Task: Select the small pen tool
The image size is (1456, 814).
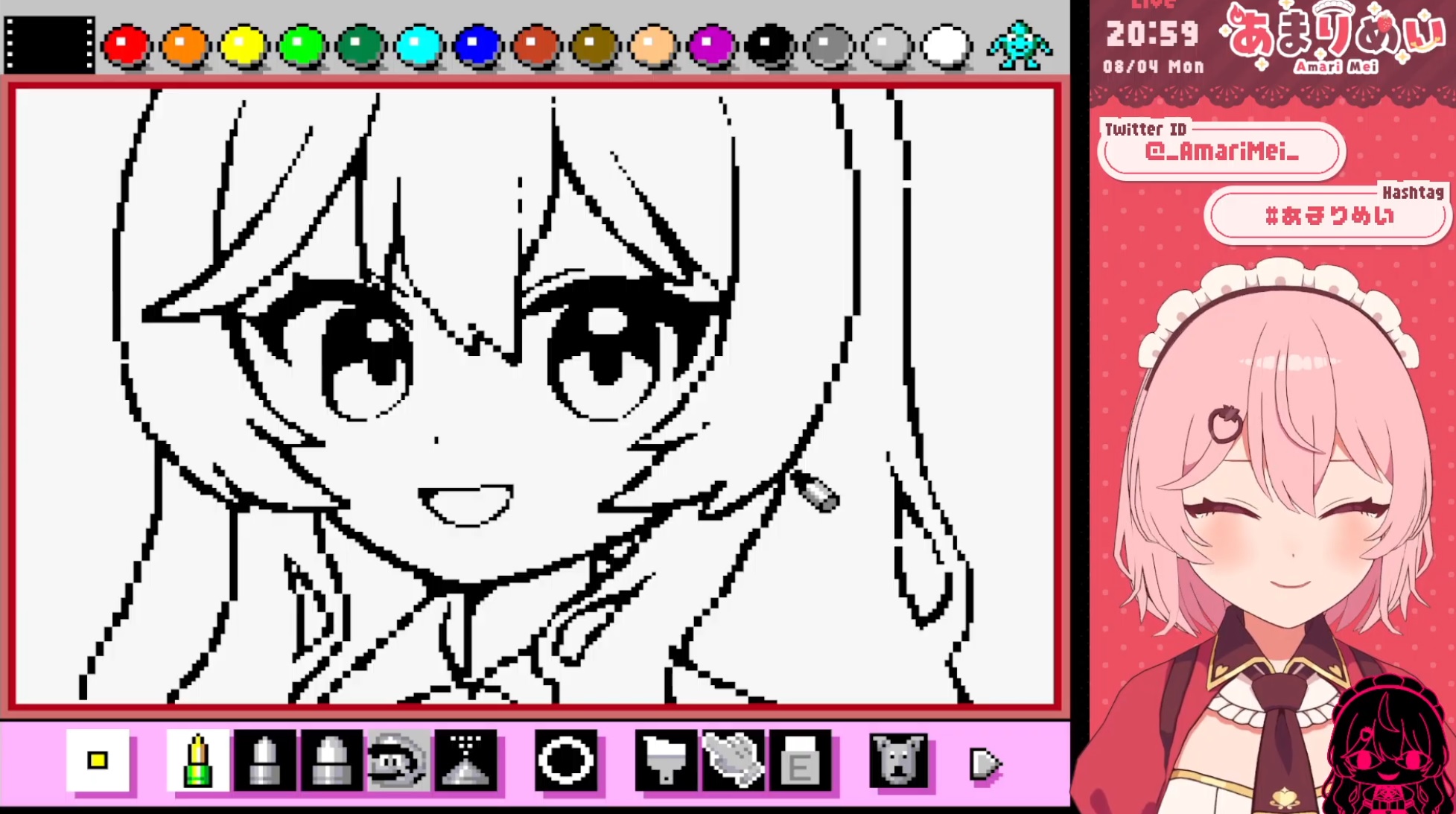Action: click(x=197, y=761)
